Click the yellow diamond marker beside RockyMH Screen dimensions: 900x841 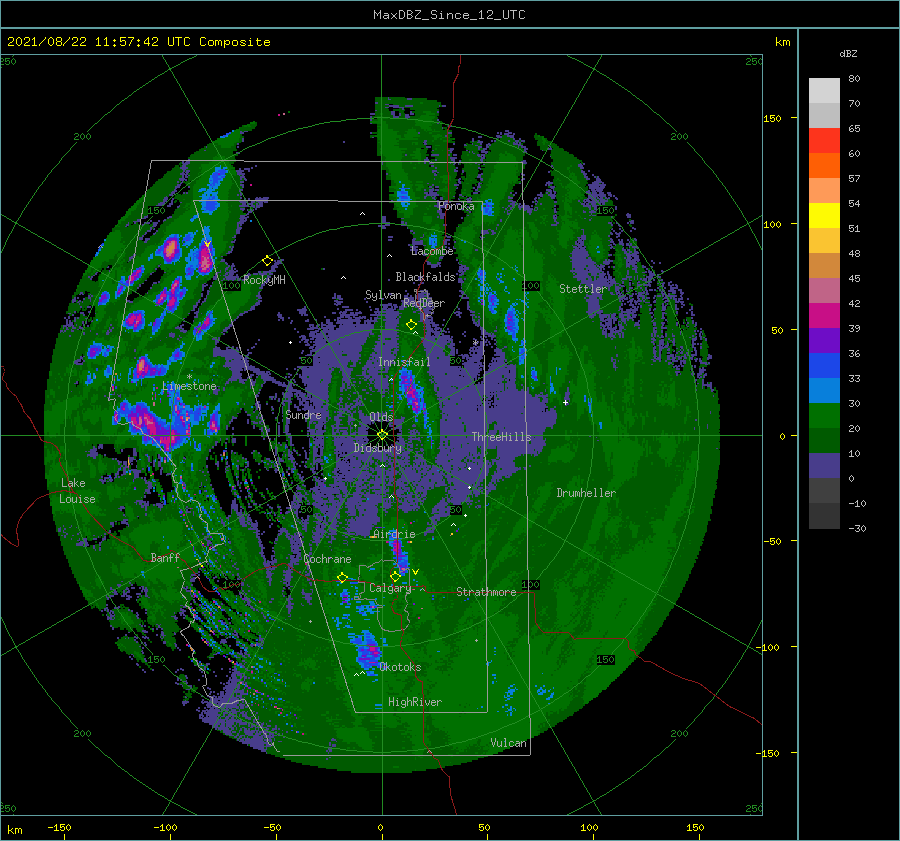pyautogui.click(x=267, y=261)
